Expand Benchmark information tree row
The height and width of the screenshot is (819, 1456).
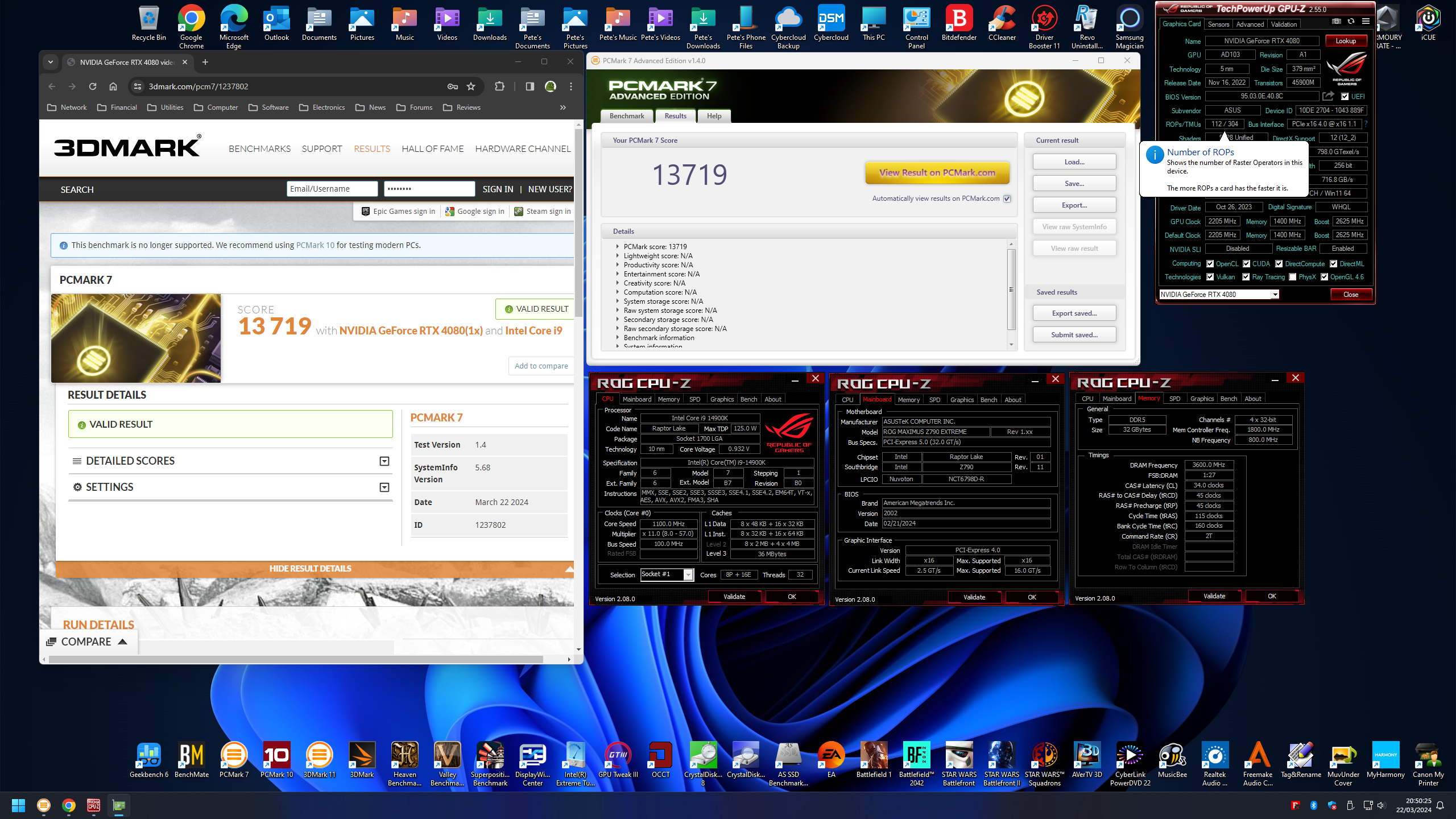[x=617, y=338]
